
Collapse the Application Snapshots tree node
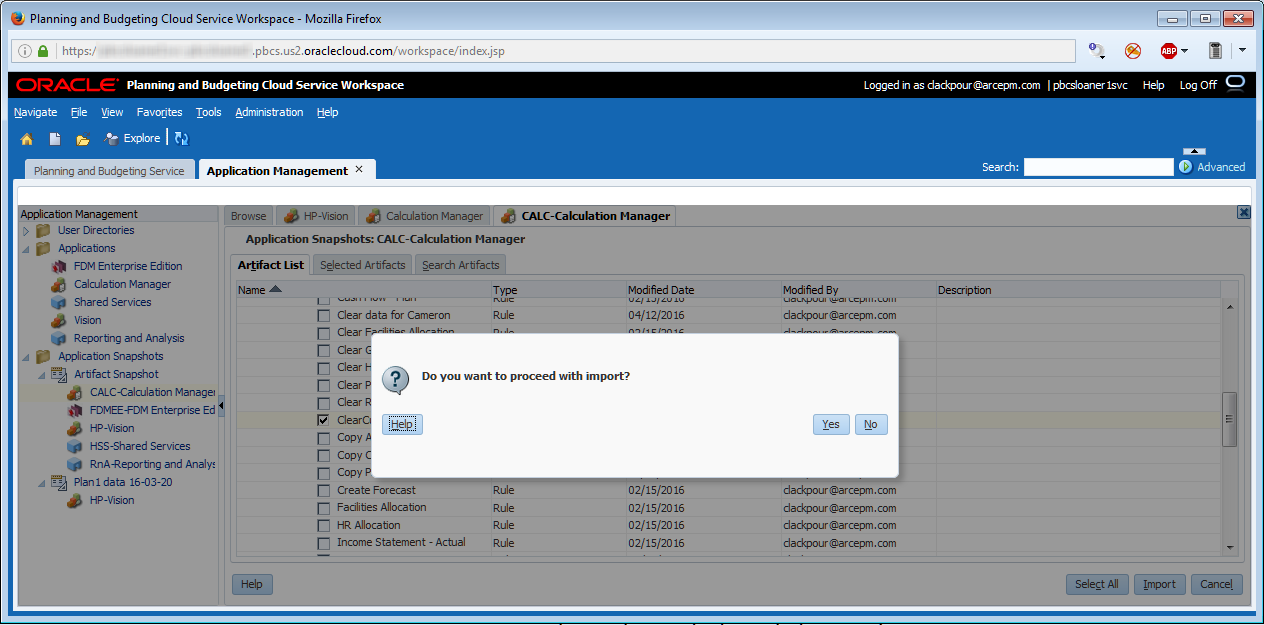tap(26, 356)
